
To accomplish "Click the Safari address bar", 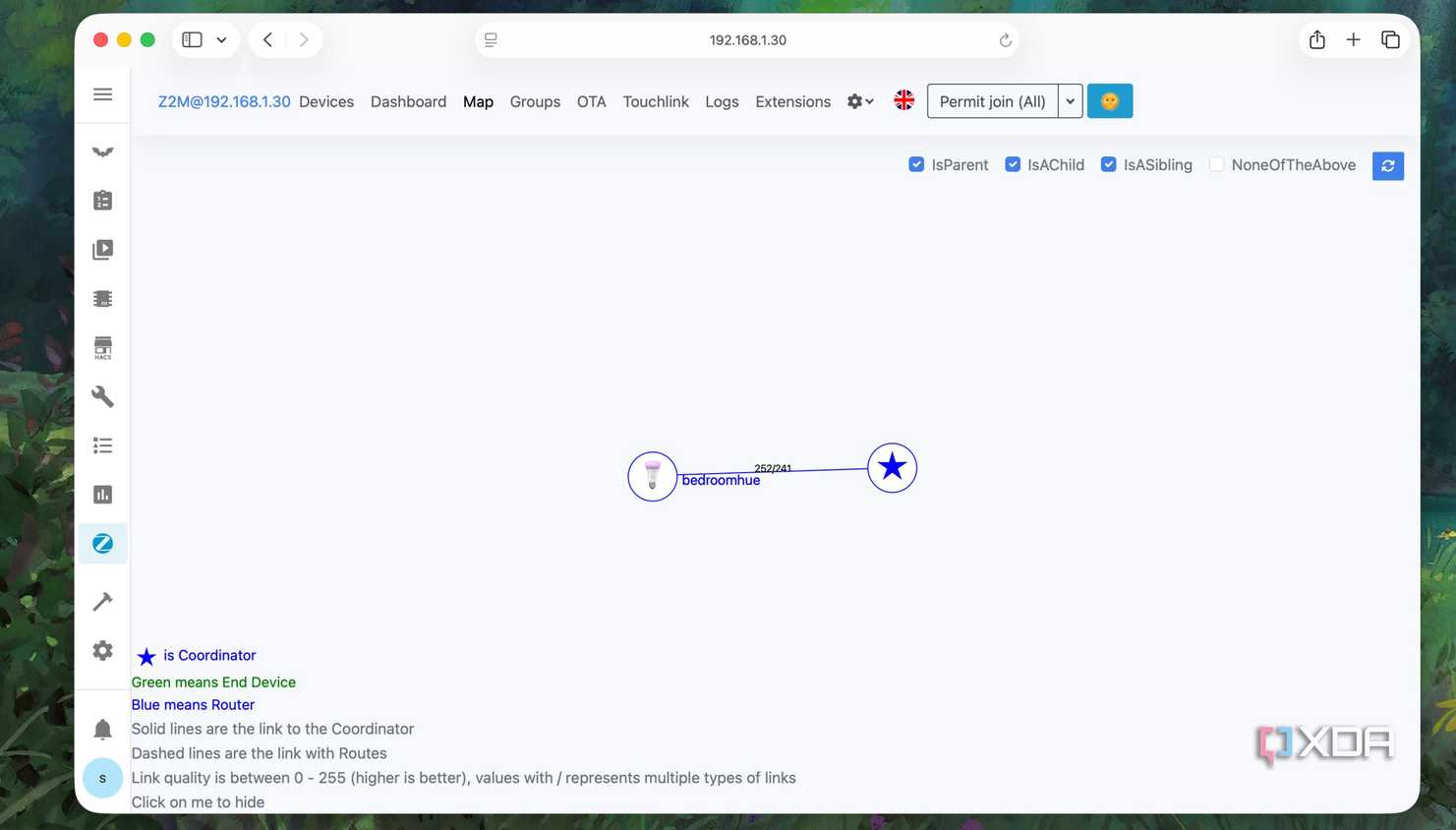I will coord(747,40).
